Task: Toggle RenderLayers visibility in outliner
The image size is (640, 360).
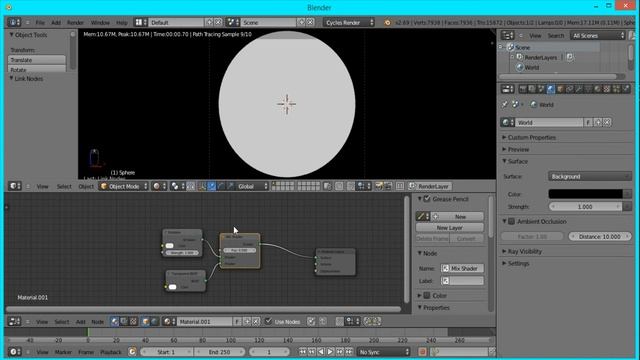Action: 570,58
